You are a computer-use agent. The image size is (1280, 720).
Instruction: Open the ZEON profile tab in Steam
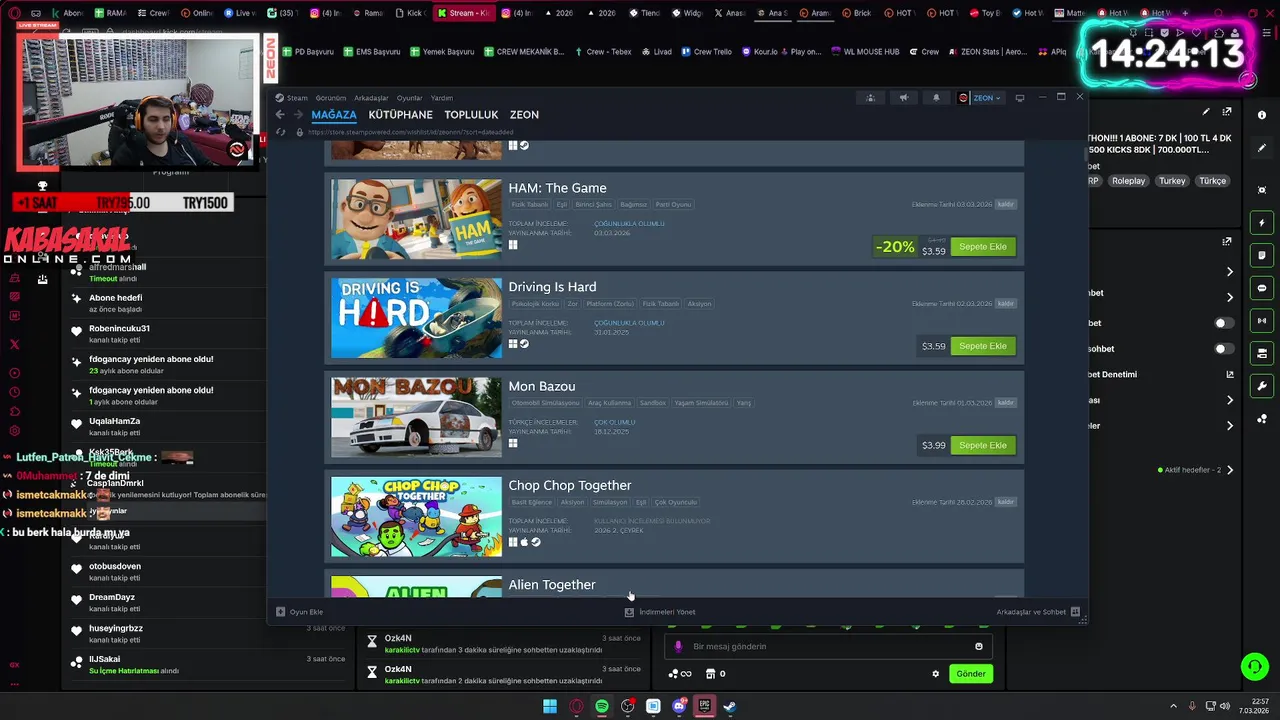[524, 115]
